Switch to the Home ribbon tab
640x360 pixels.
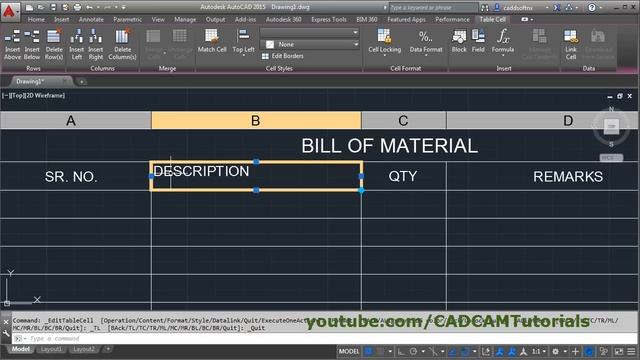36,19
